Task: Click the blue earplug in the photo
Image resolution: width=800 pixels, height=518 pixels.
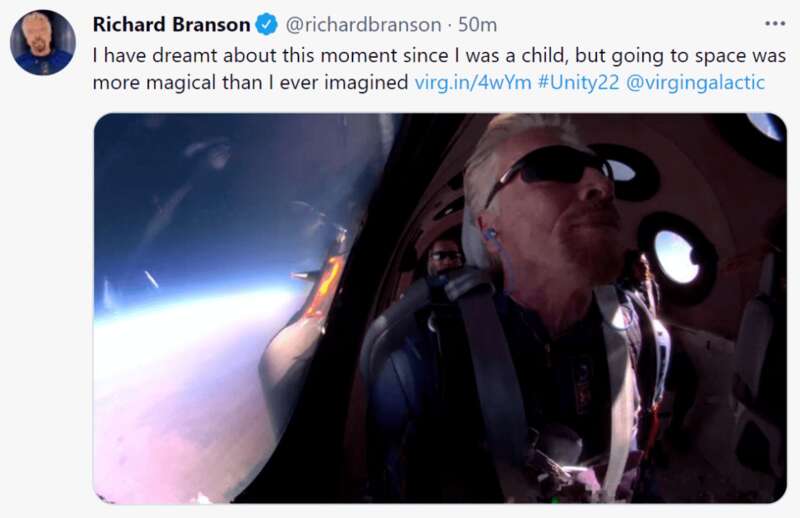Action: click(x=491, y=234)
